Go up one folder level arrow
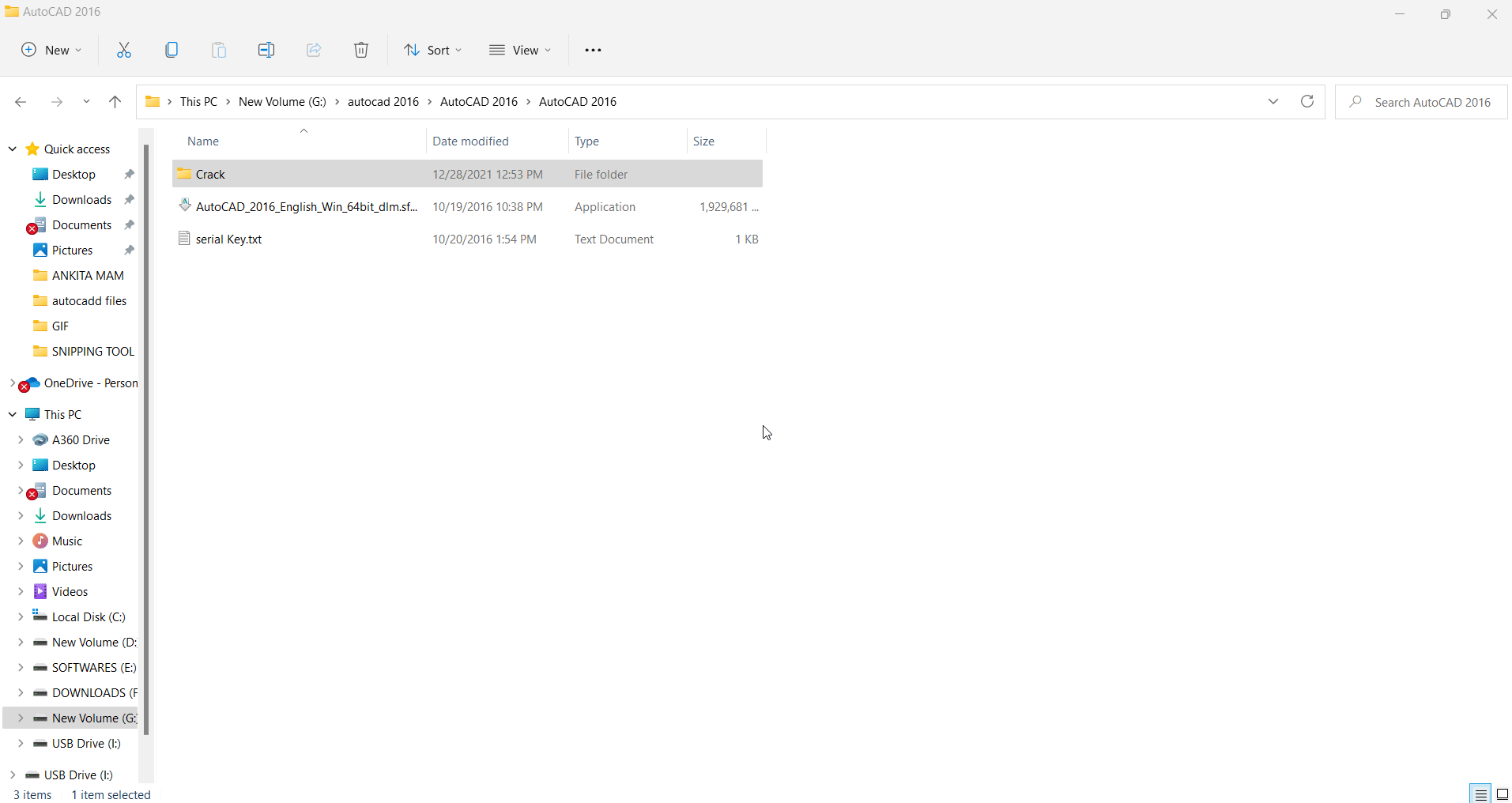This screenshot has width=1512, height=803. [x=115, y=102]
